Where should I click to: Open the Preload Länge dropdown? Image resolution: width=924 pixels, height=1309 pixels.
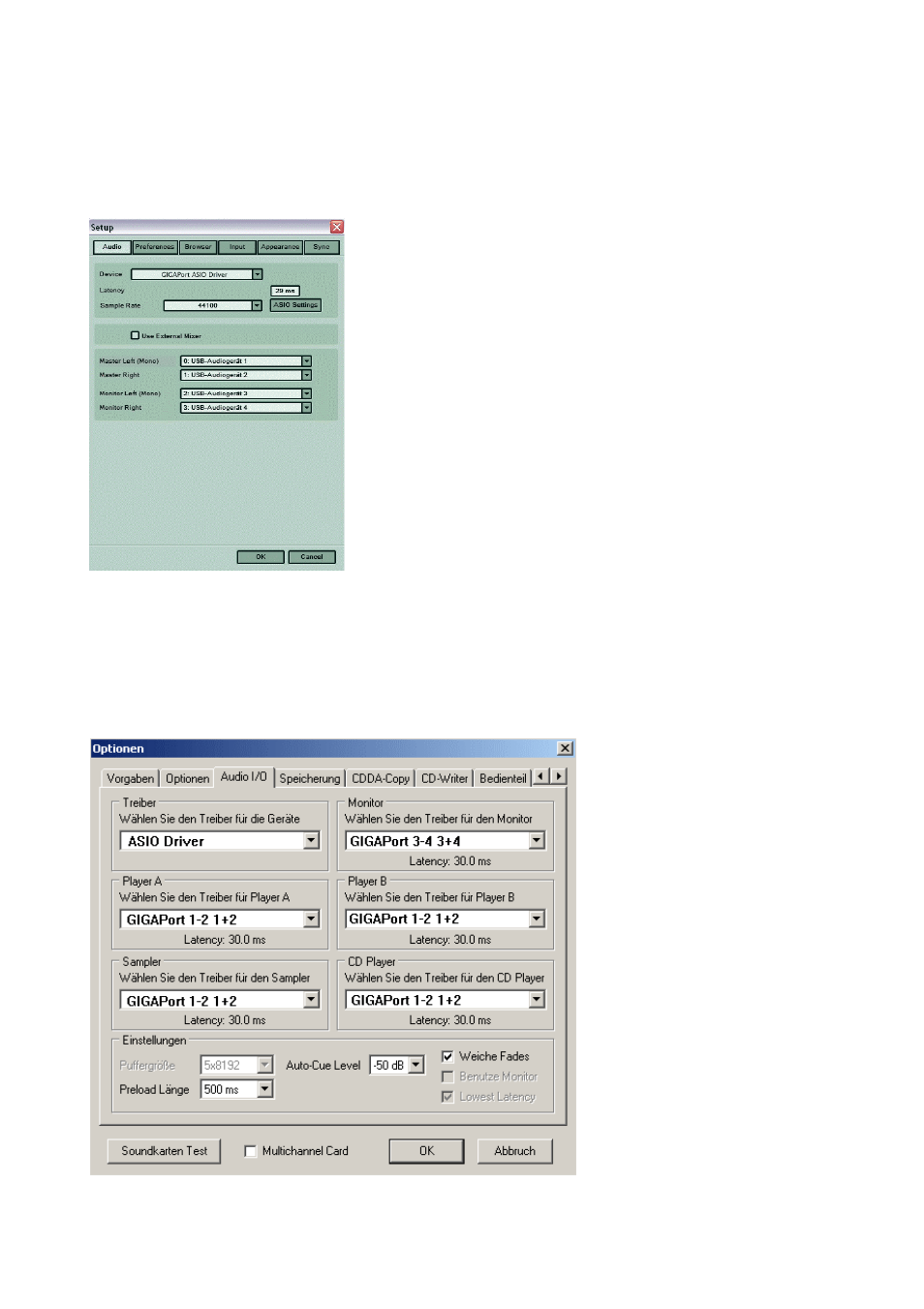[264, 1089]
